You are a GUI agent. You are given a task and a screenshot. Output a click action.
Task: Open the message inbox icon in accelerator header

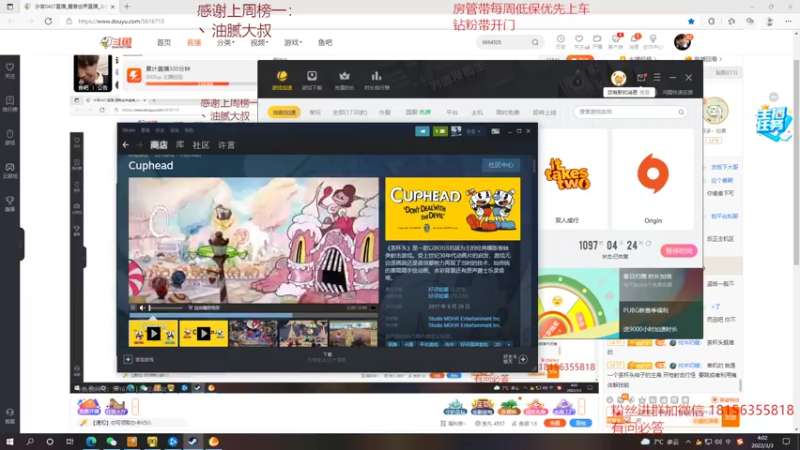point(641,78)
